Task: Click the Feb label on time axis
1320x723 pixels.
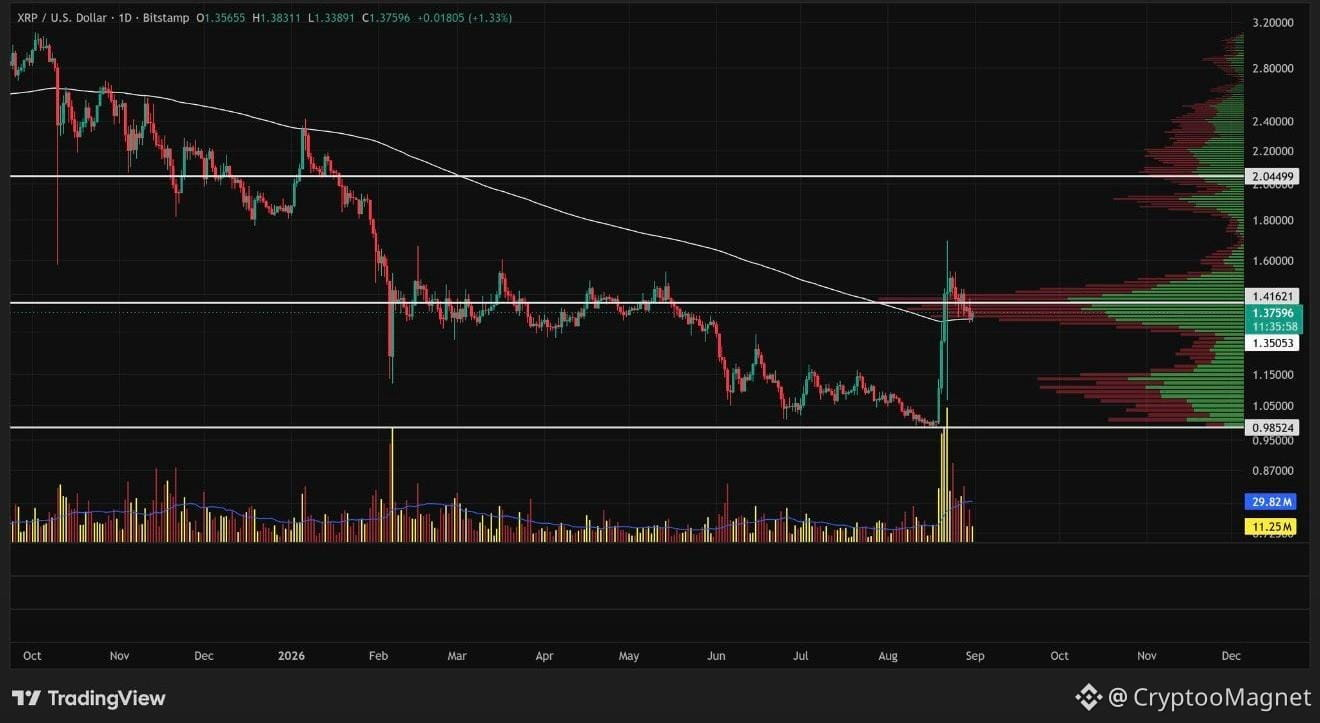Action: (x=378, y=656)
